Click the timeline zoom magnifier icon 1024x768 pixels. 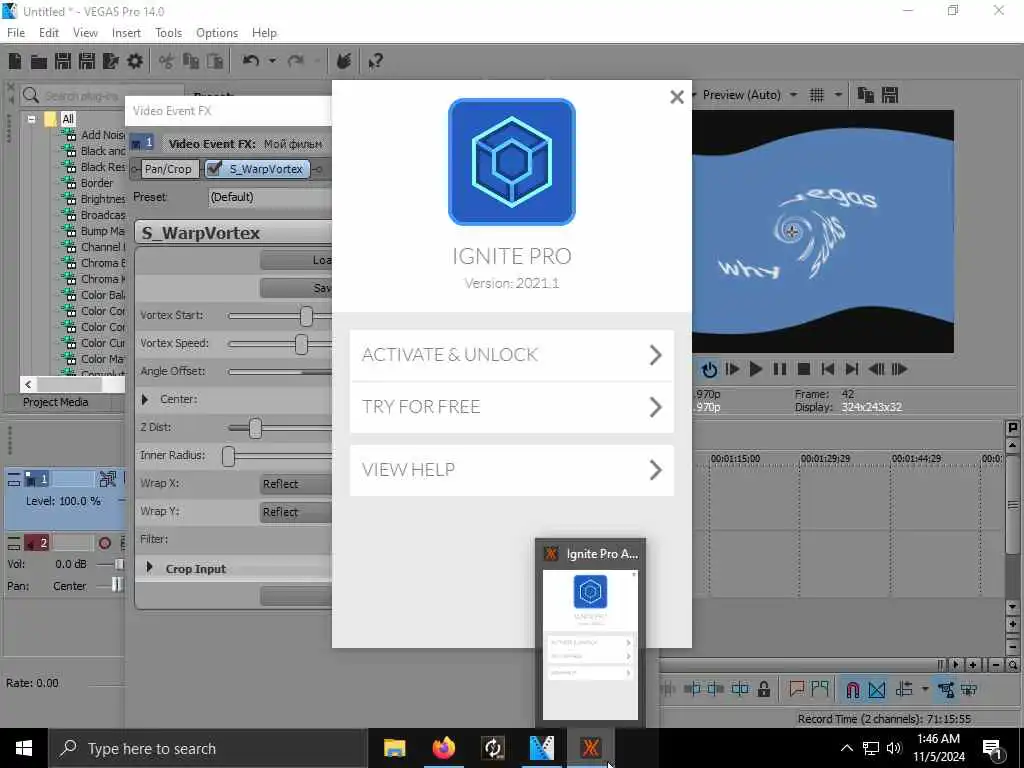pyautogui.click(x=1012, y=665)
